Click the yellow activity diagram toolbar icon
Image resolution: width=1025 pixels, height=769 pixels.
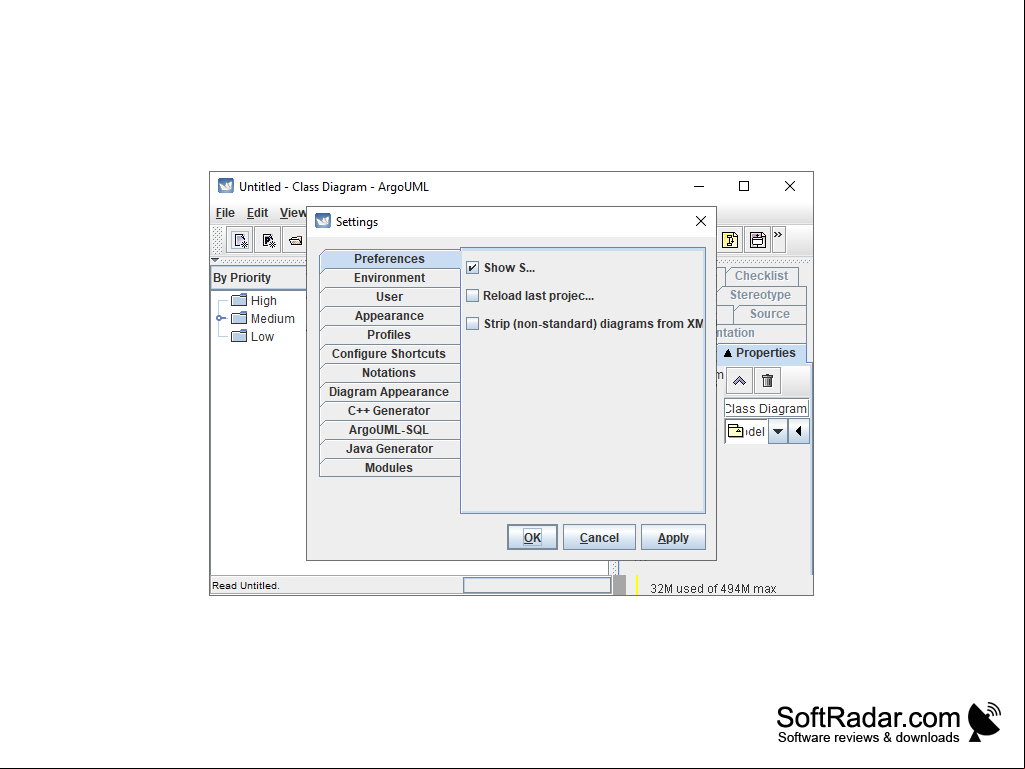pos(730,240)
